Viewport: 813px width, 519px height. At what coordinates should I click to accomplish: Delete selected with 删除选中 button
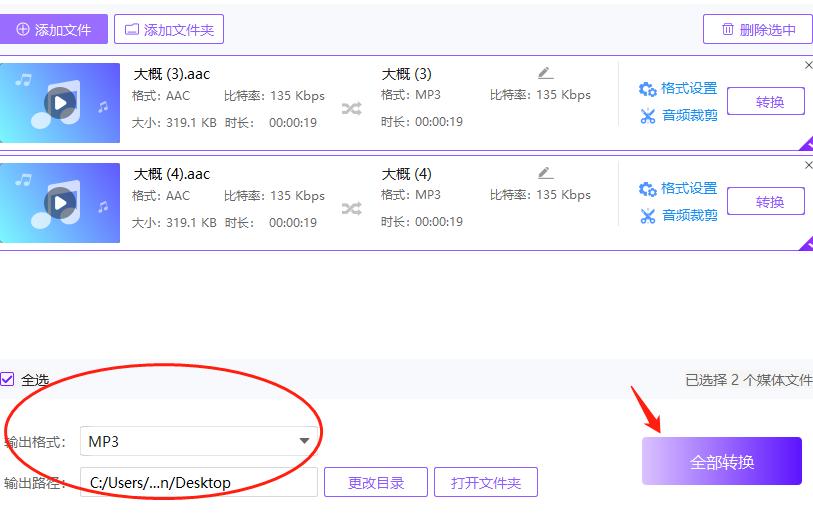tap(758, 30)
